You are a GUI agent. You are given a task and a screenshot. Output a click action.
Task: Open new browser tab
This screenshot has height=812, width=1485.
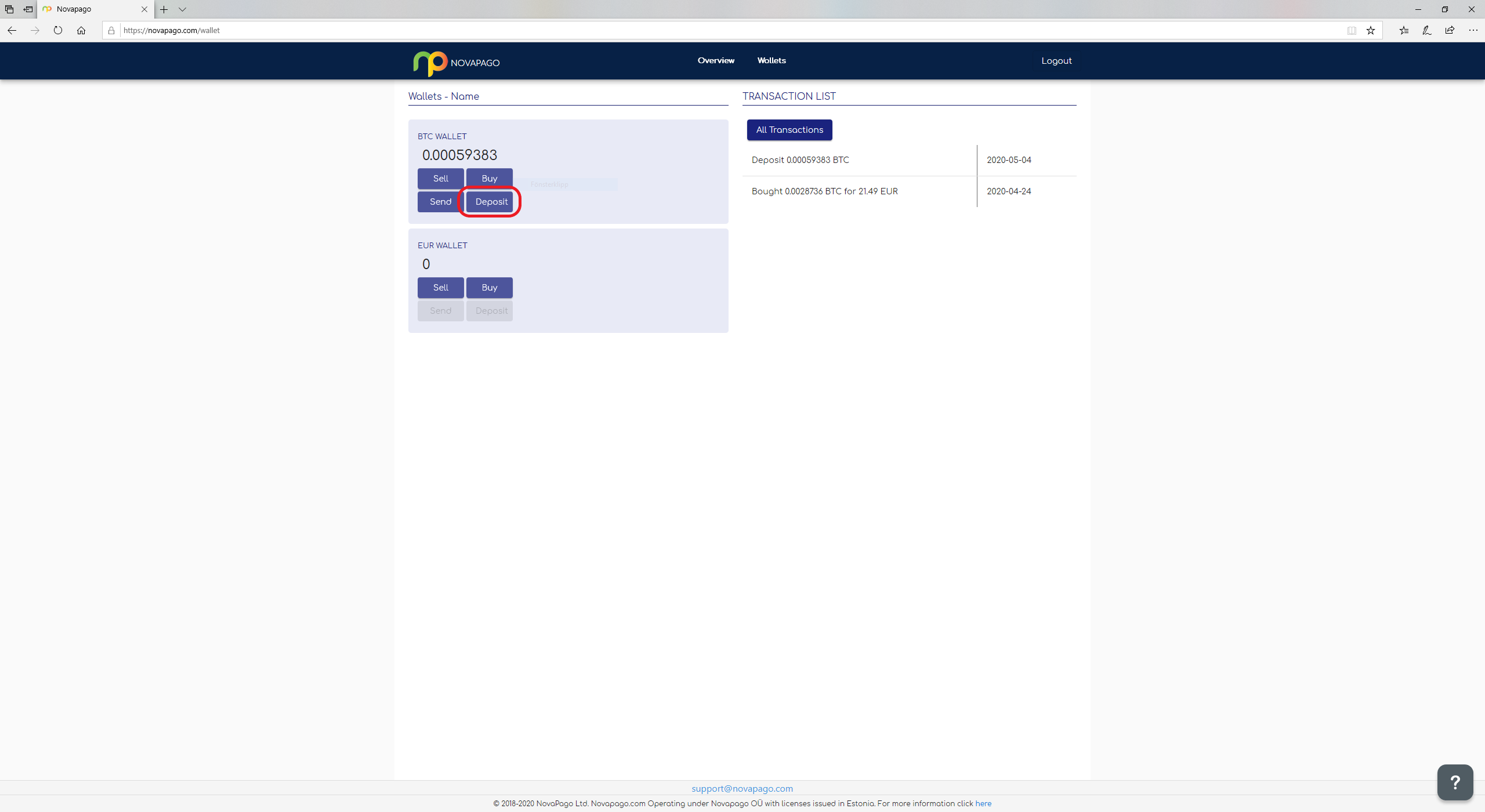[164, 9]
